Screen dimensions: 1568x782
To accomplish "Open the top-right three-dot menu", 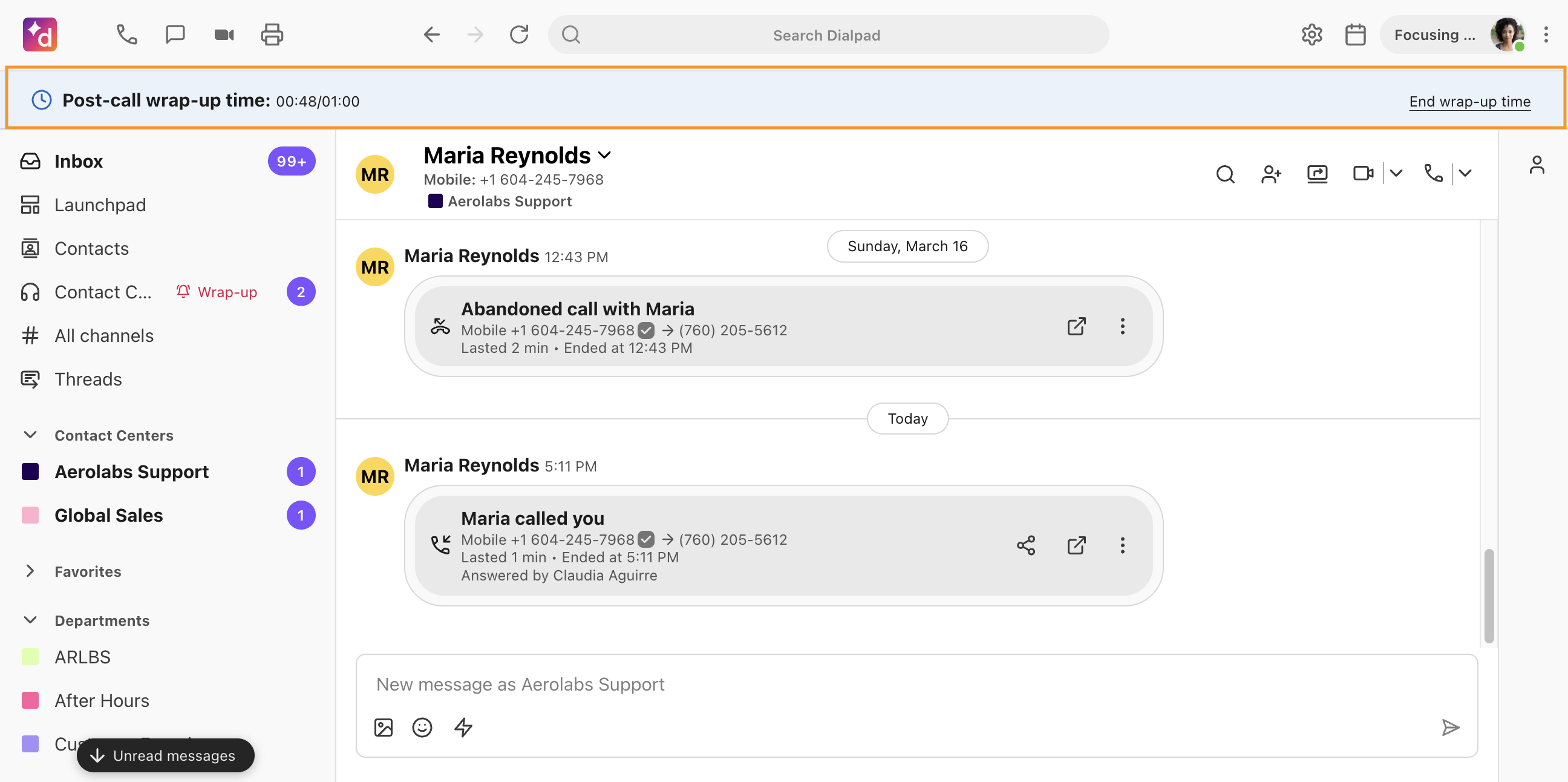I will (1546, 34).
